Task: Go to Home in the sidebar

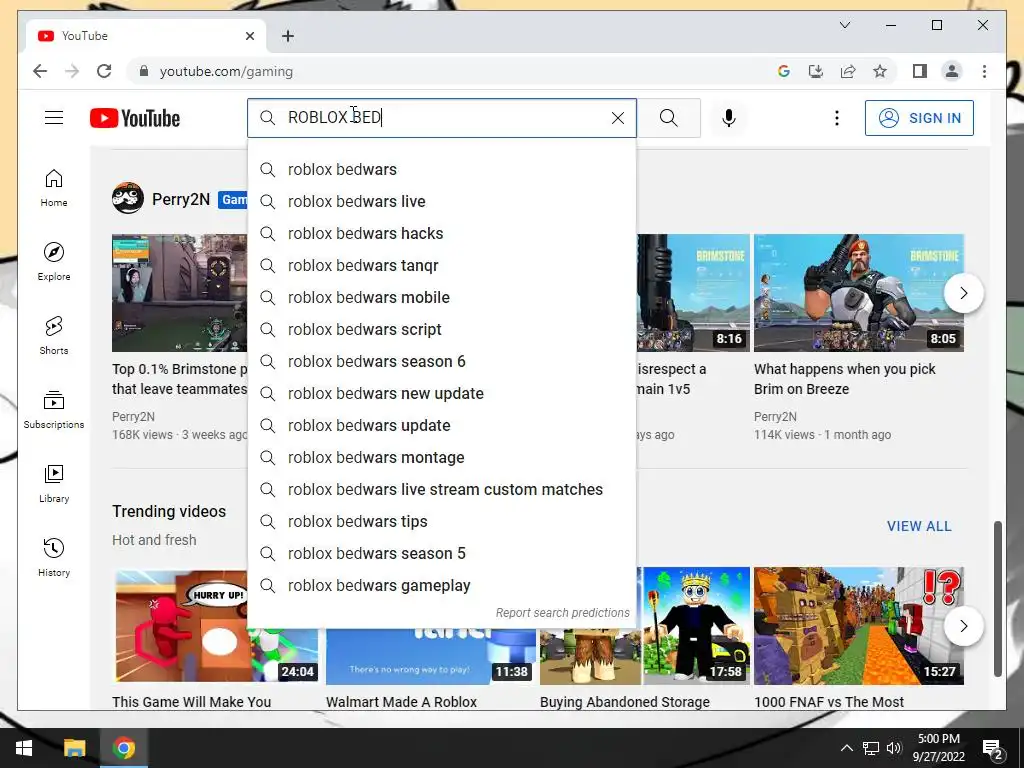Action: coord(54,188)
